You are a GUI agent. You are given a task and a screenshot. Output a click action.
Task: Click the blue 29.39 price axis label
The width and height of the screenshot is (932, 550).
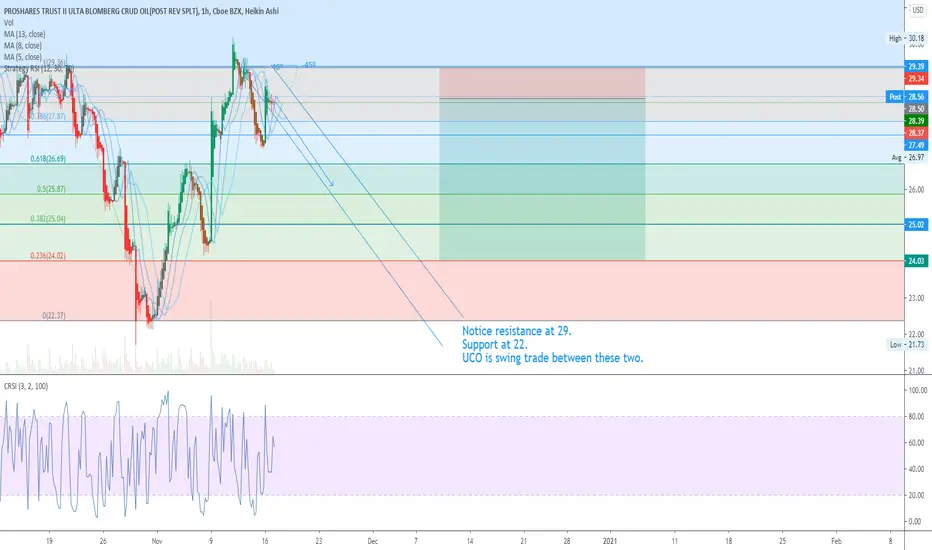click(916, 66)
